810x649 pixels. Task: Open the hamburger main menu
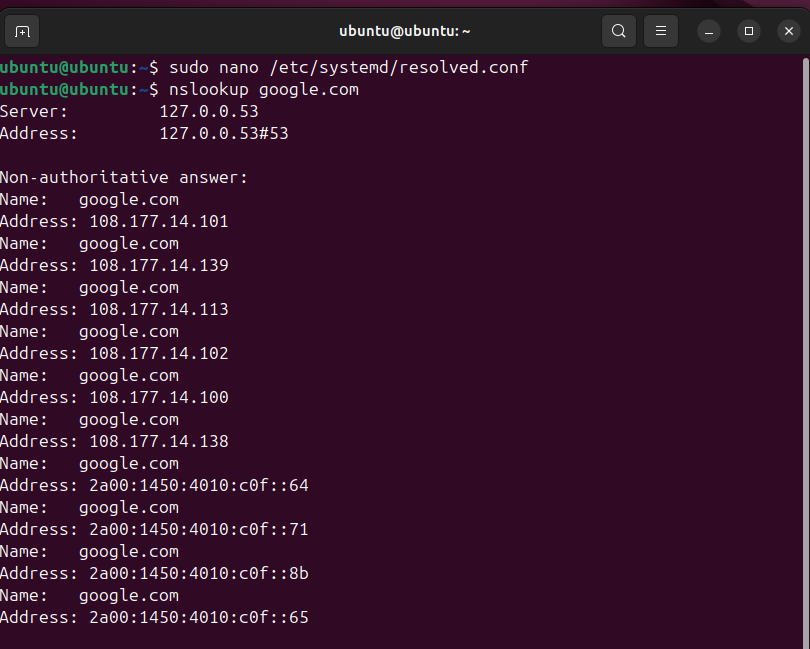pyautogui.click(x=660, y=31)
